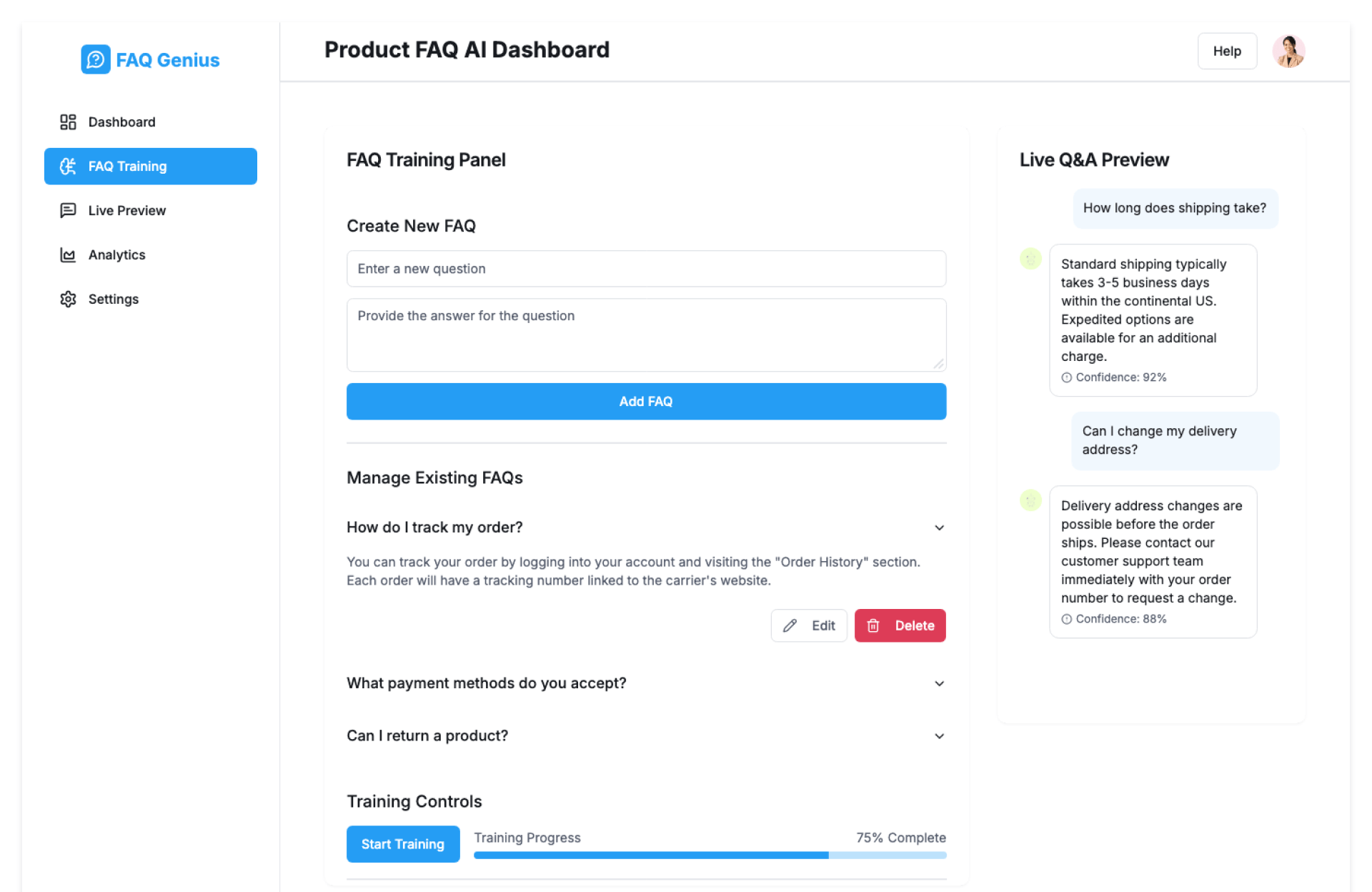Go to the Live Preview section

127,210
